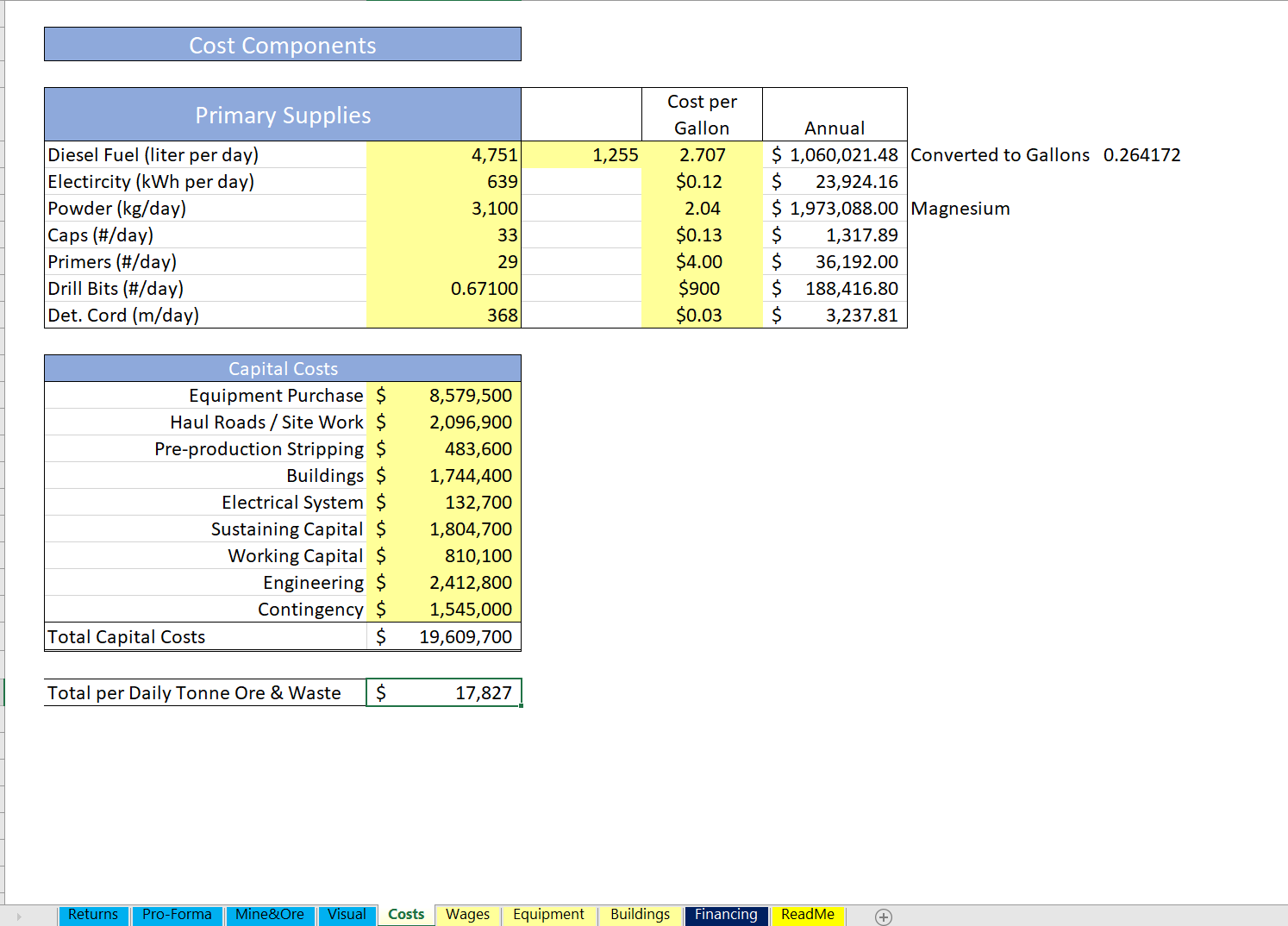Image resolution: width=1288 pixels, height=926 pixels.
Task: View the Visual sheet
Action: pos(347,915)
